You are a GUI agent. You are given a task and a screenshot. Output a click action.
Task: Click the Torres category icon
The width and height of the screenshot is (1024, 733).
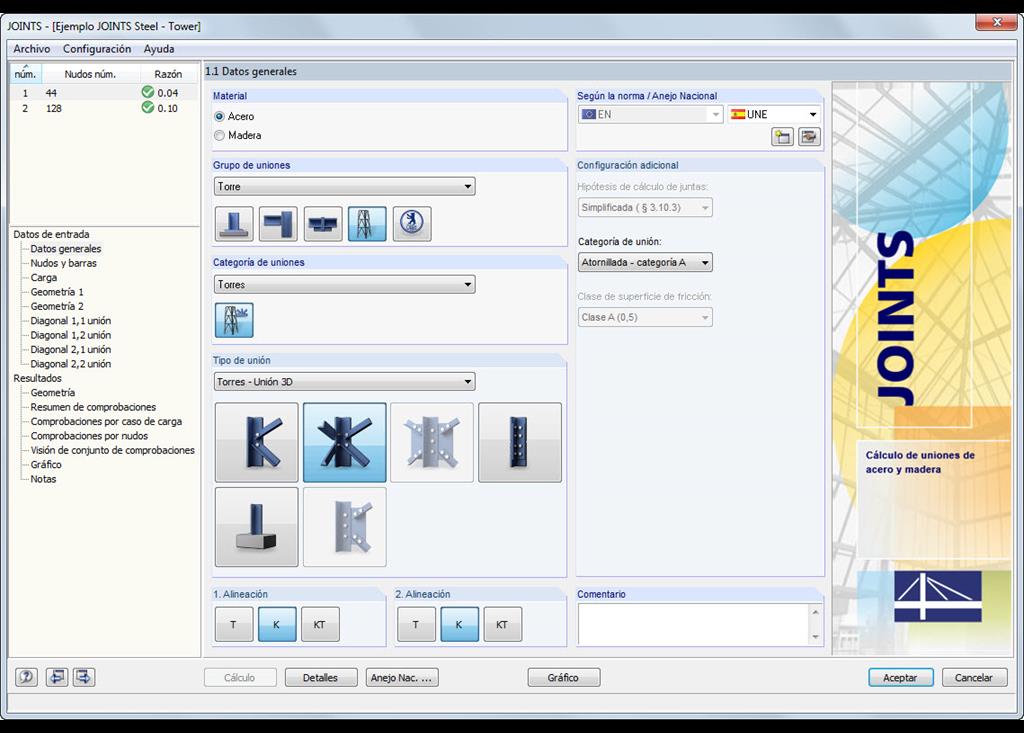(x=234, y=320)
